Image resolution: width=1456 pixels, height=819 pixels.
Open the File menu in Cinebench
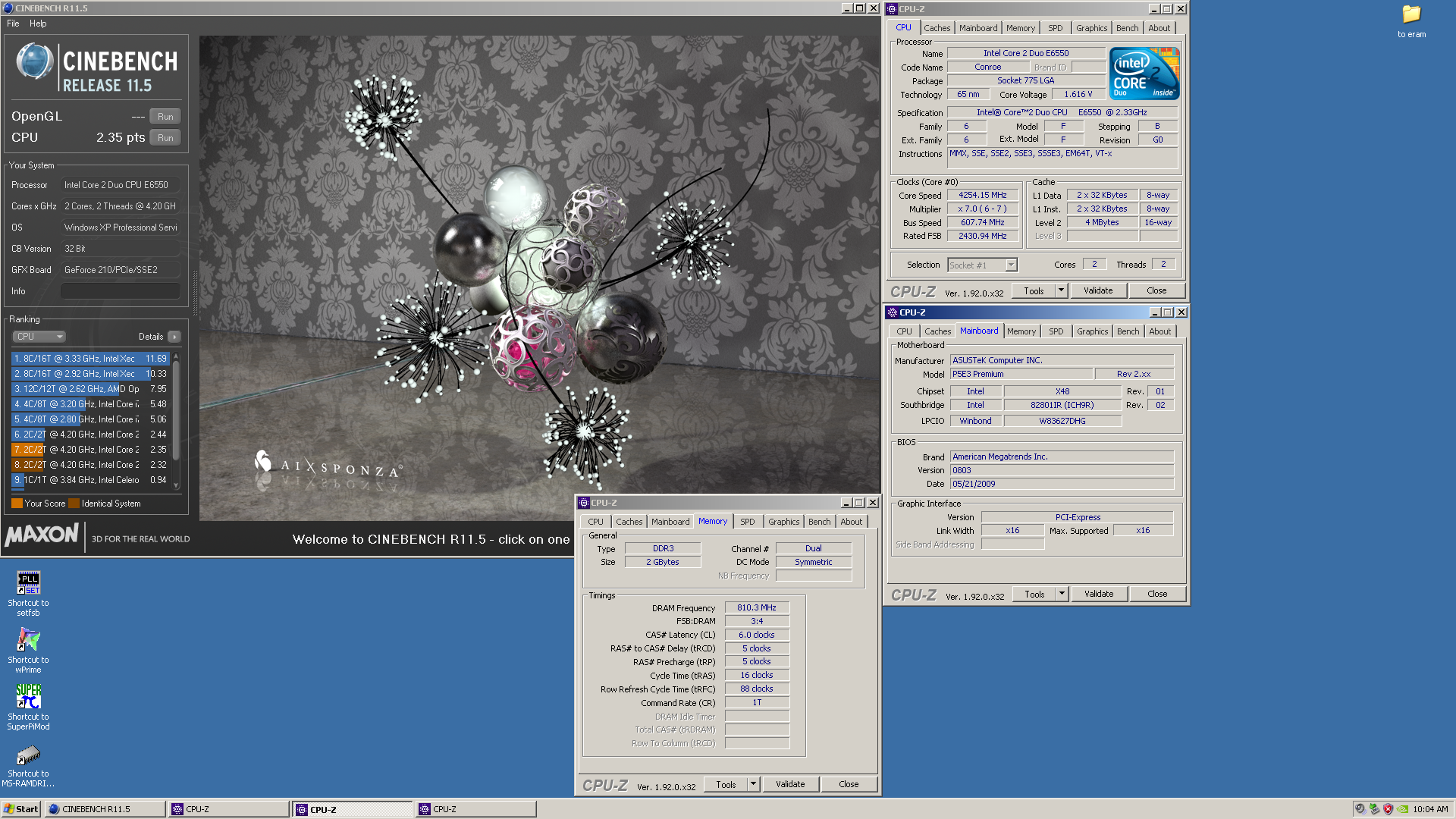[x=13, y=24]
